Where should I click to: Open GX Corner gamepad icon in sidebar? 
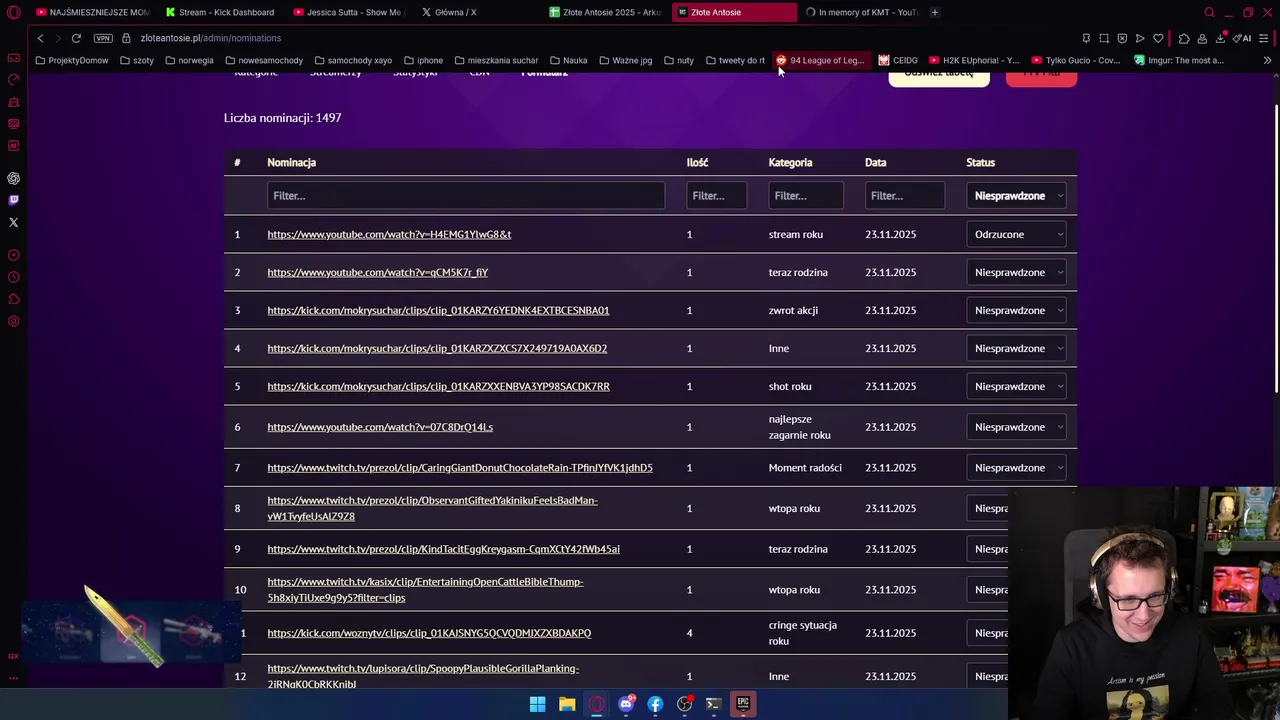point(14,57)
